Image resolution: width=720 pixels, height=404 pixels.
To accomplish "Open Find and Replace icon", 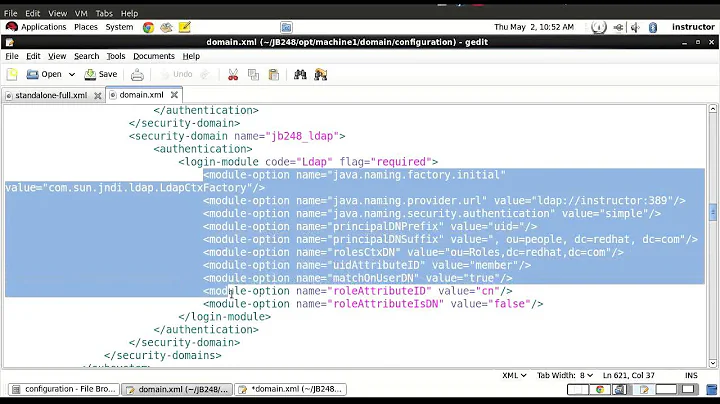I will point(321,74).
